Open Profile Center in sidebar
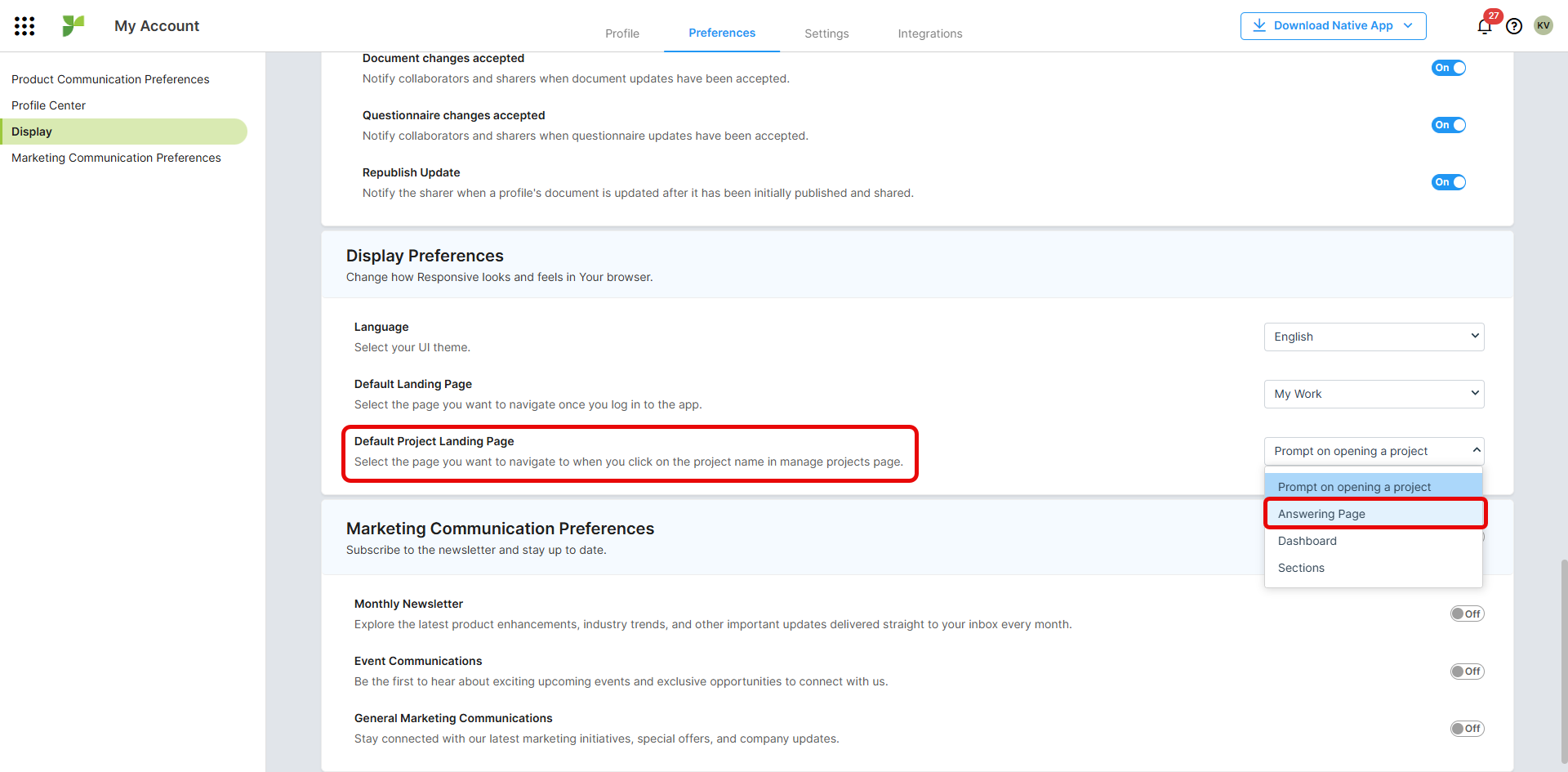This screenshot has width=1568, height=772. click(x=48, y=105)
